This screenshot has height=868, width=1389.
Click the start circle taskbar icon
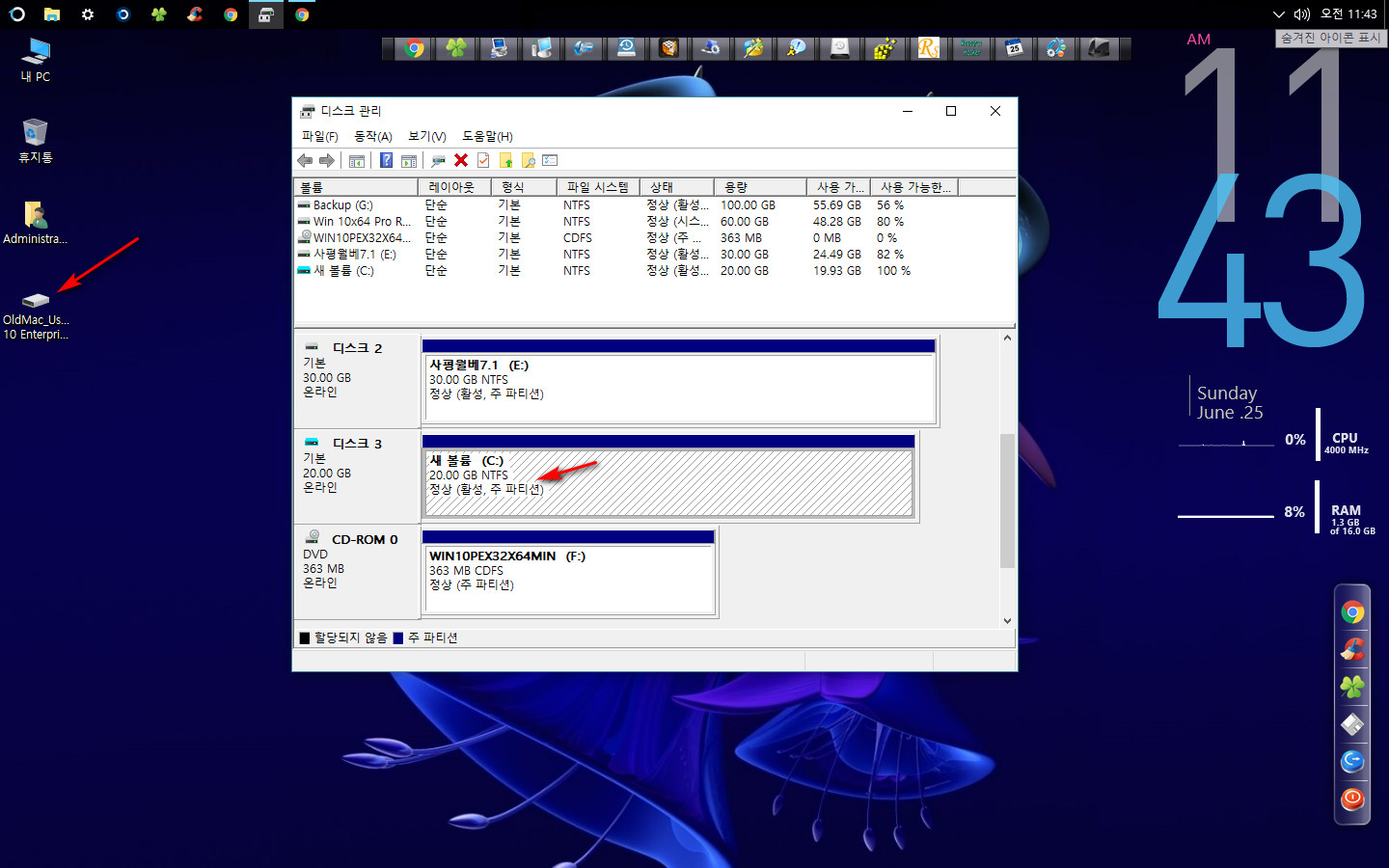(16, 14)
